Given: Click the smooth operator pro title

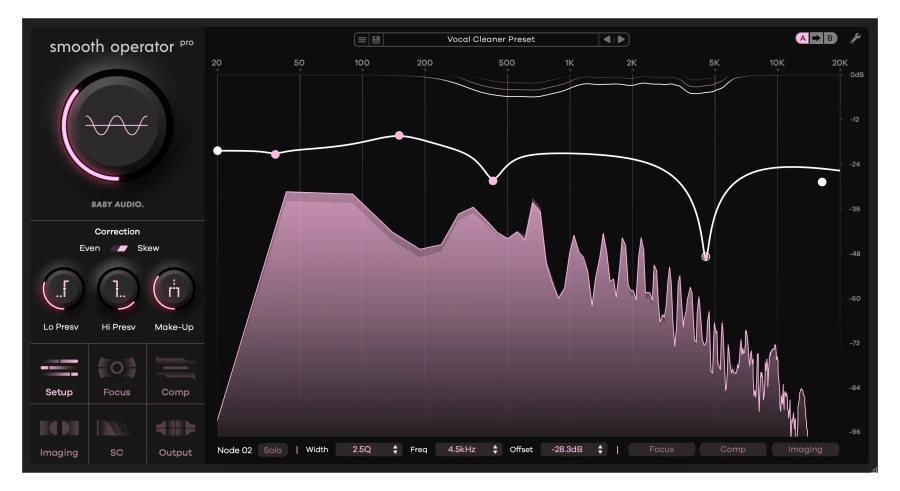Looking at the screenshot, I should click(x=121, y=47).
